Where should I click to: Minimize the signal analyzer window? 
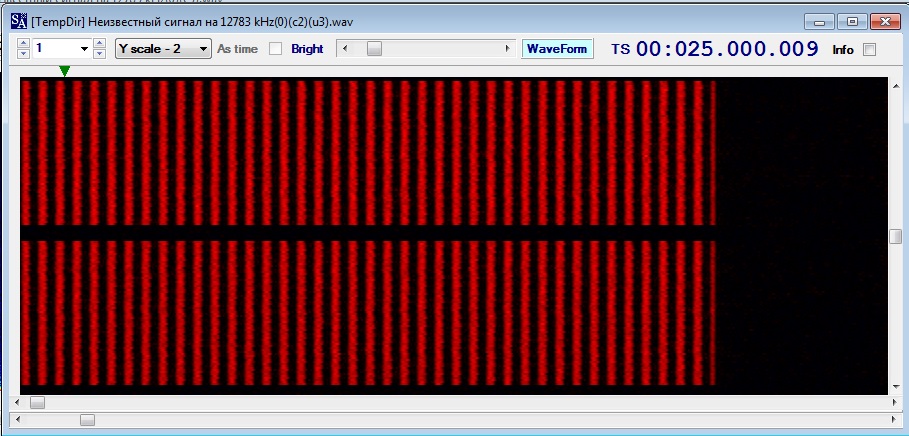click(819, 22)
